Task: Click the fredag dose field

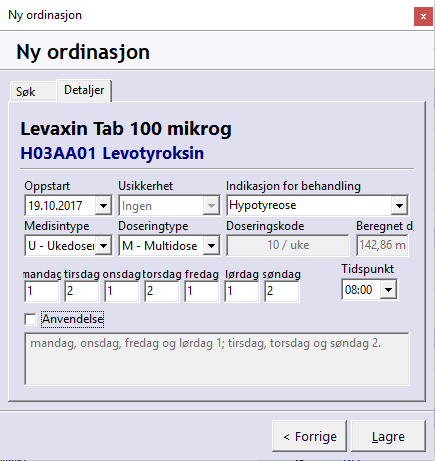Action: (x=202, y=291)
